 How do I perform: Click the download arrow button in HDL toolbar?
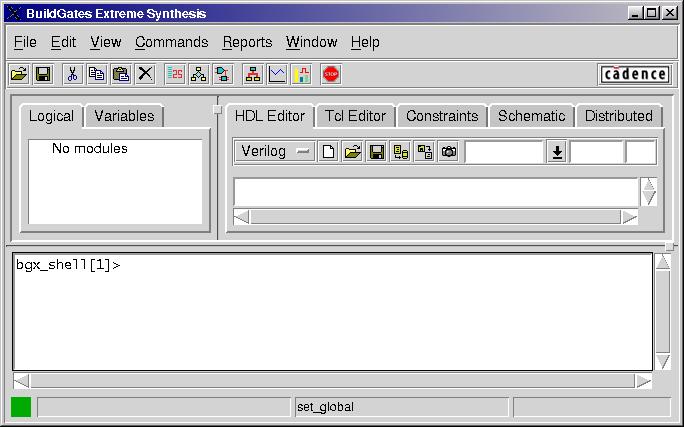[557, 152]
